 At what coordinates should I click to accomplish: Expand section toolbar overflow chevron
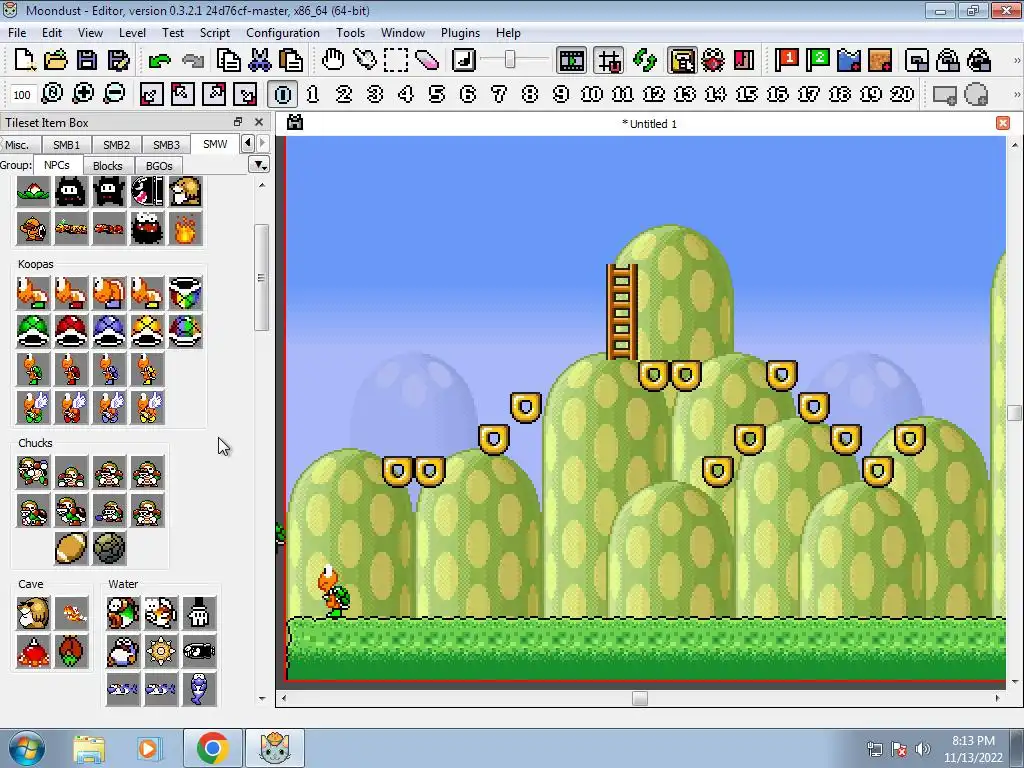[x=1017, y=94]
